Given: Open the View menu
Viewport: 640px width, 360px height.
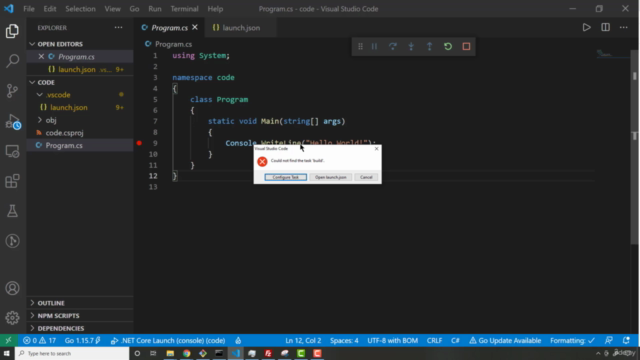Looking at the screenshot, I should click(x=112, y=9).
